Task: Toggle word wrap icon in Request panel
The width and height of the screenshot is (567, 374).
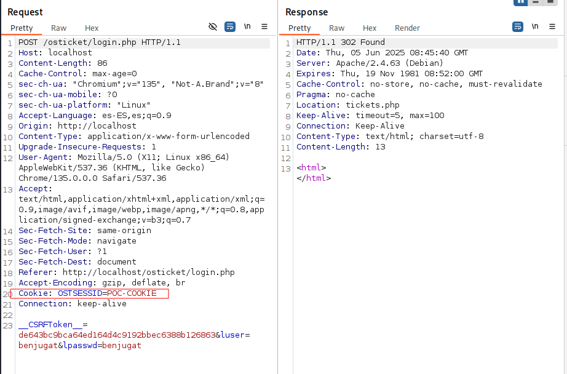Action: coord(230,27)
